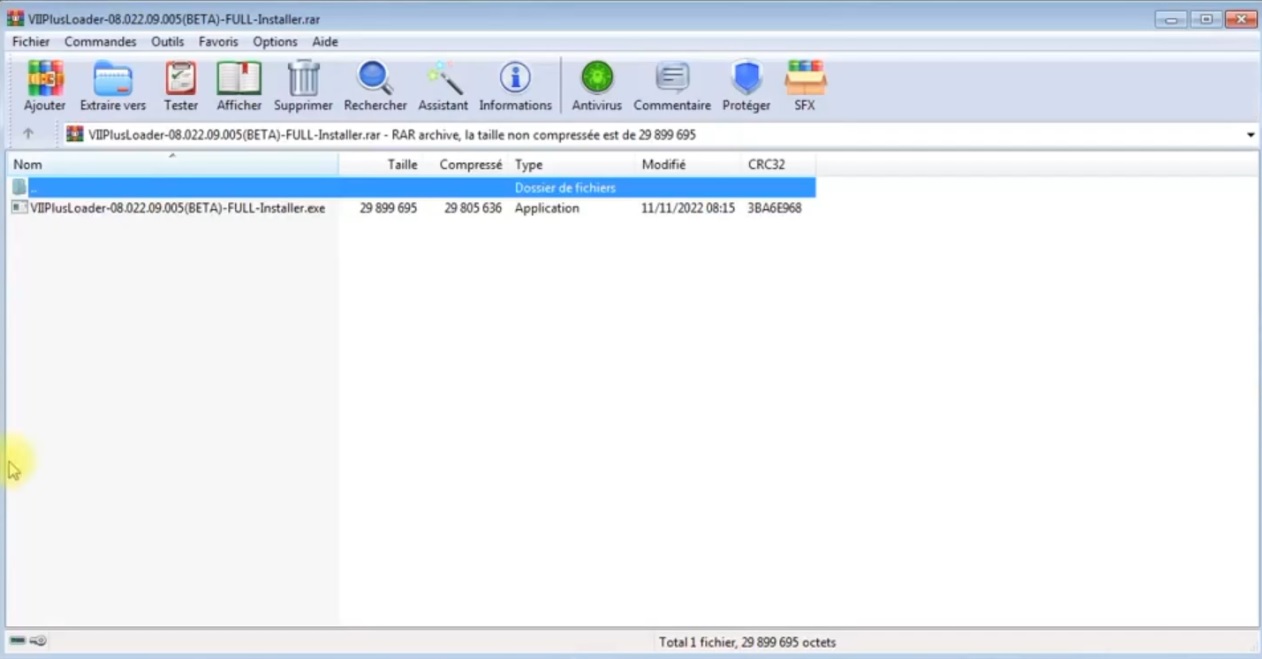1262x659 pixels.
Task: Select the Ajouter tool to add files
Action: coord(44,85)
